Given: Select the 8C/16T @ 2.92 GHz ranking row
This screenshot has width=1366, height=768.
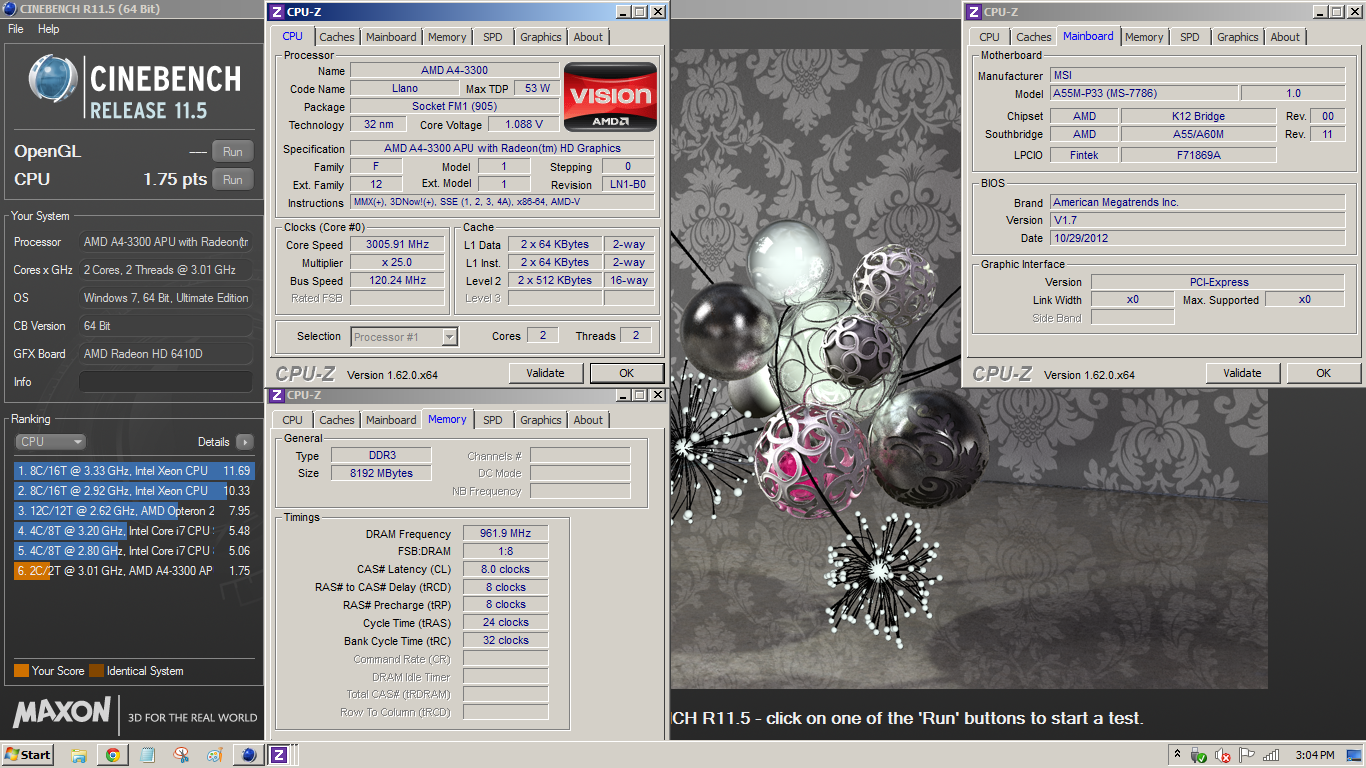Looking at the screenshot, I should [x=134, y=490].
